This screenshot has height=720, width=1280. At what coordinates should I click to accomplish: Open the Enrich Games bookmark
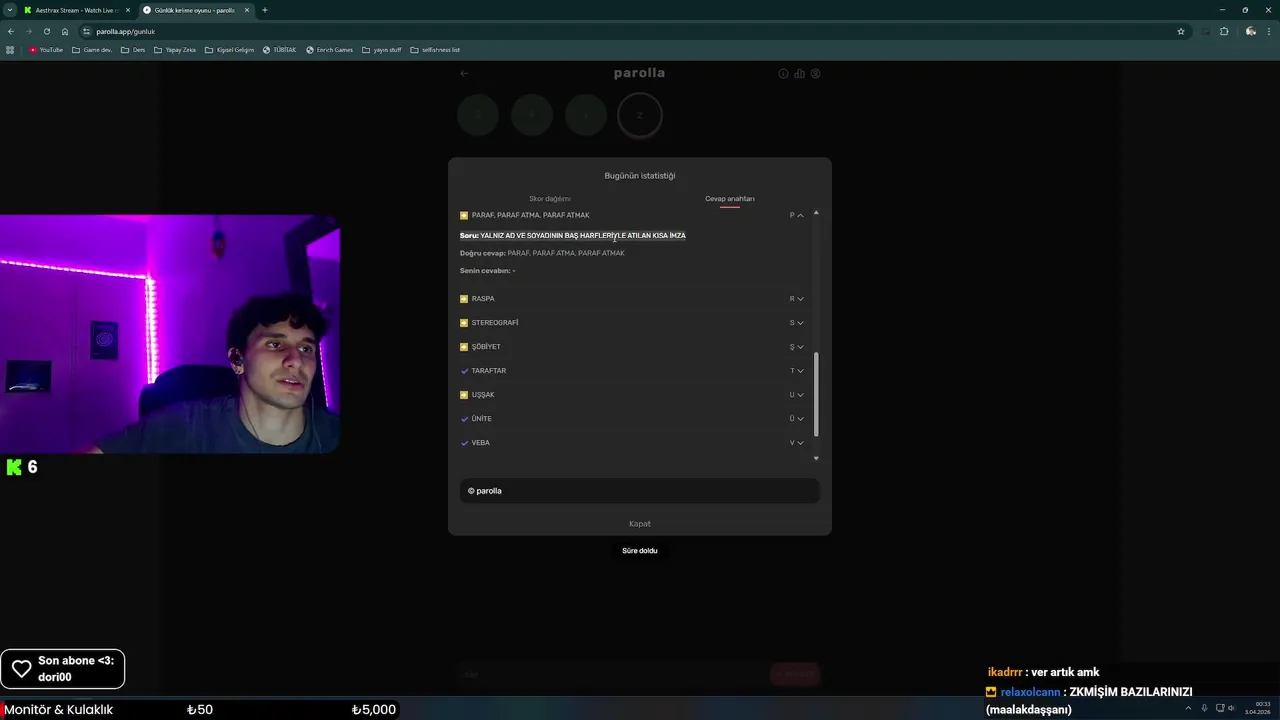click(x=330, y=50)
